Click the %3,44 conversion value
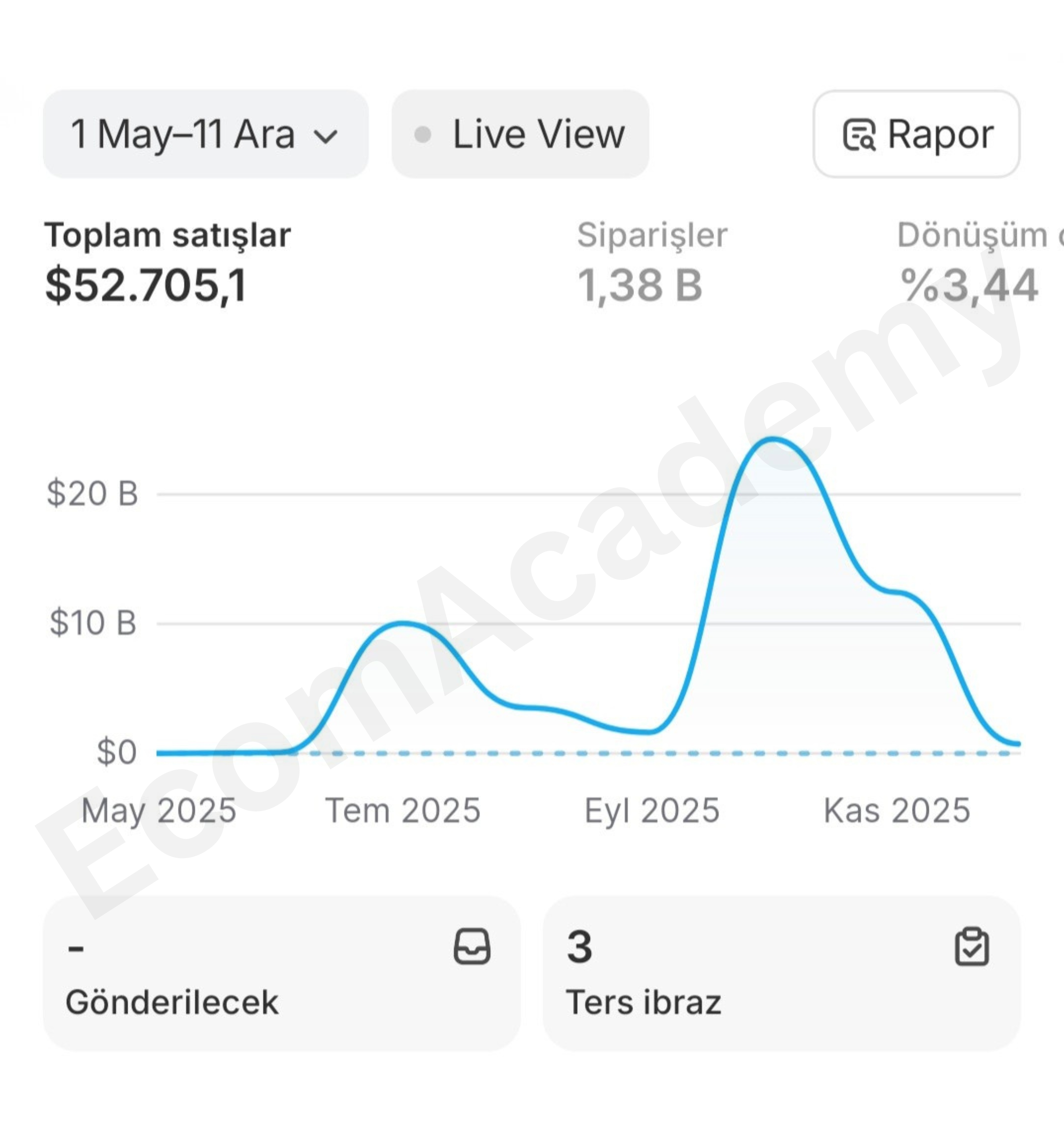 969,285
